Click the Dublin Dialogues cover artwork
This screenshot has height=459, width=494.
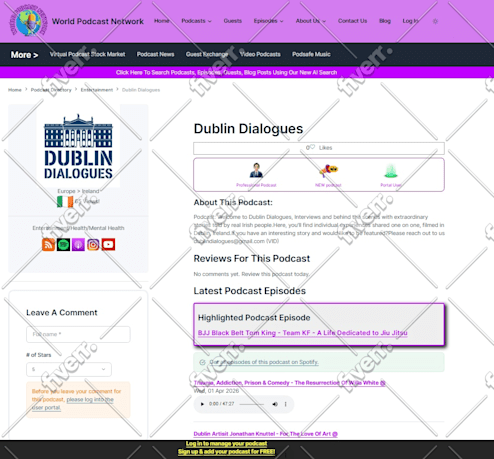78,146
